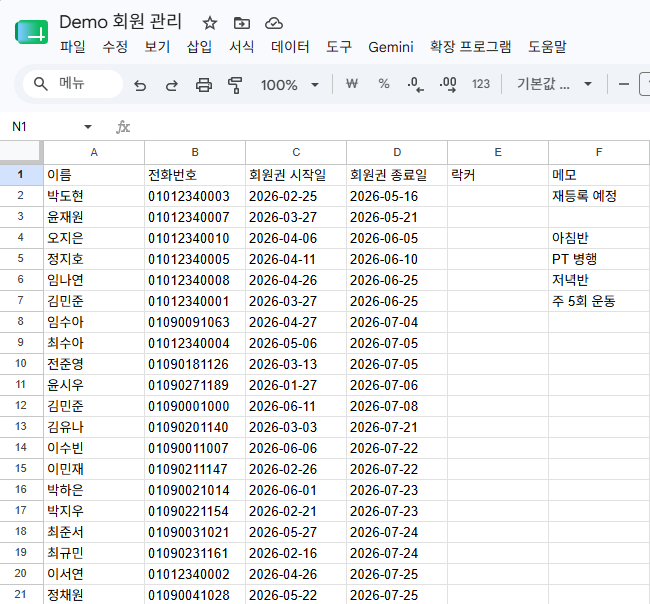Apply the percent format
650x604 pixels.
[x=384, y=84]
